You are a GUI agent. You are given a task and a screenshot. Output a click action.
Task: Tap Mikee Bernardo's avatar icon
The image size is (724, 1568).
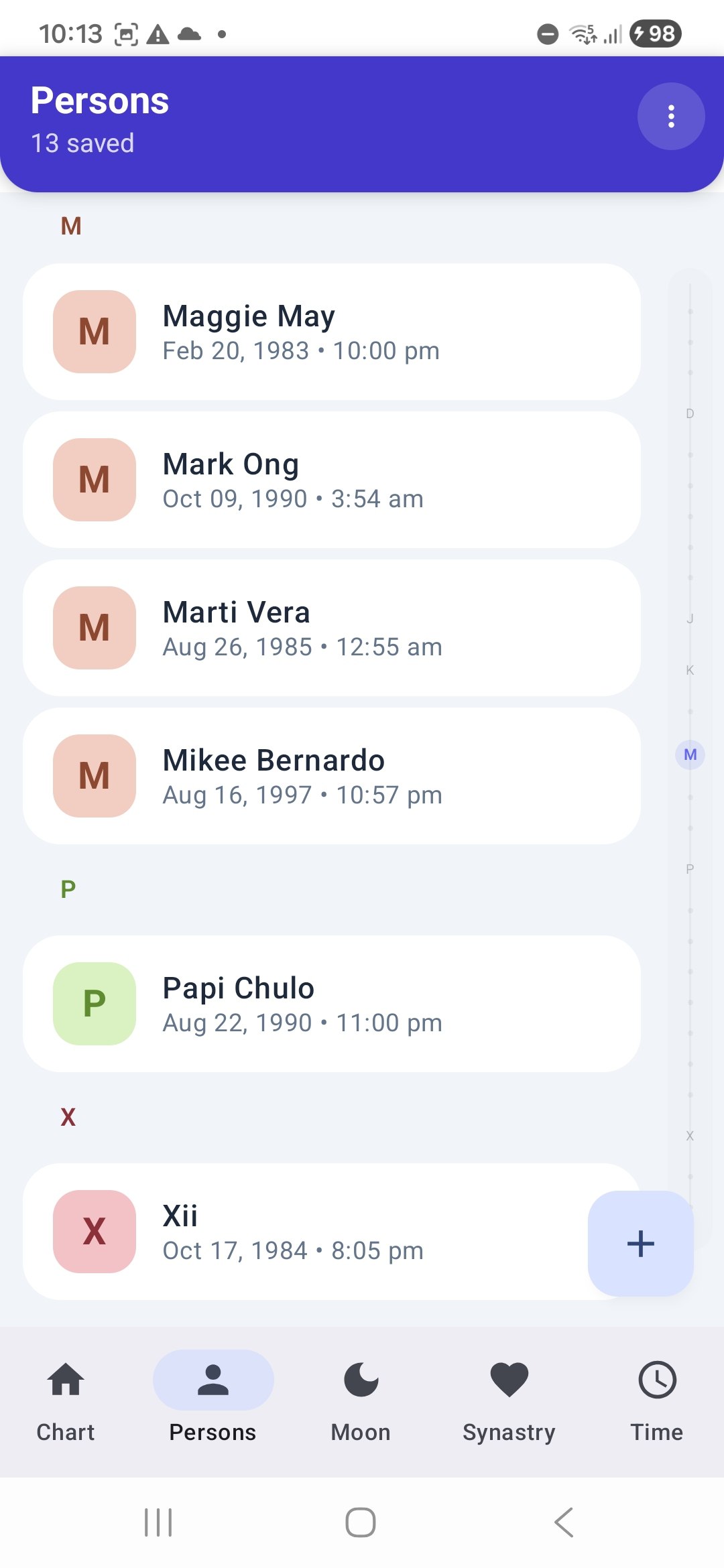pos(95,776)
